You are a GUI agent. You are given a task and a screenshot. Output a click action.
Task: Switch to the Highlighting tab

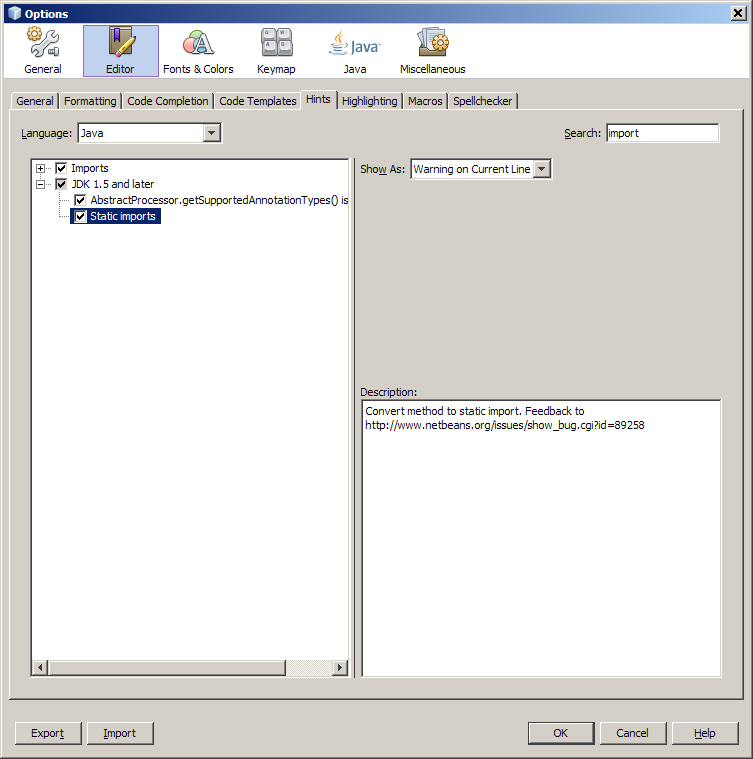[370, 101]
